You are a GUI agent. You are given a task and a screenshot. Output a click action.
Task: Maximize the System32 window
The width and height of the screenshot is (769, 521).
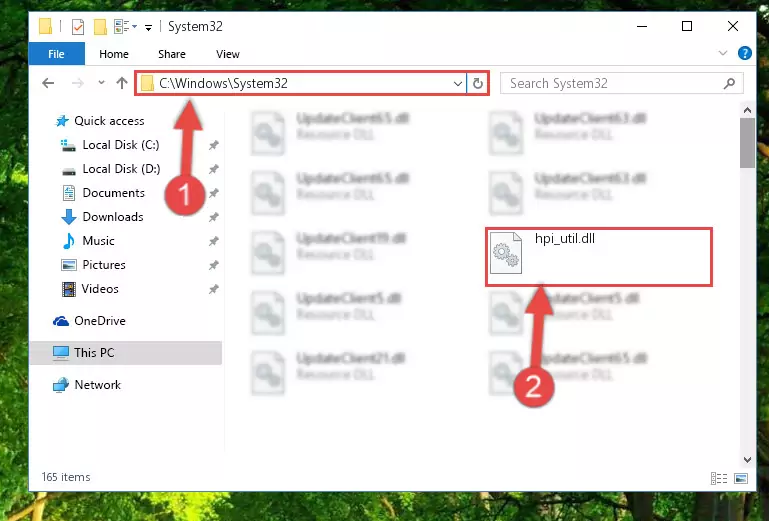click(x=687, y=26)
